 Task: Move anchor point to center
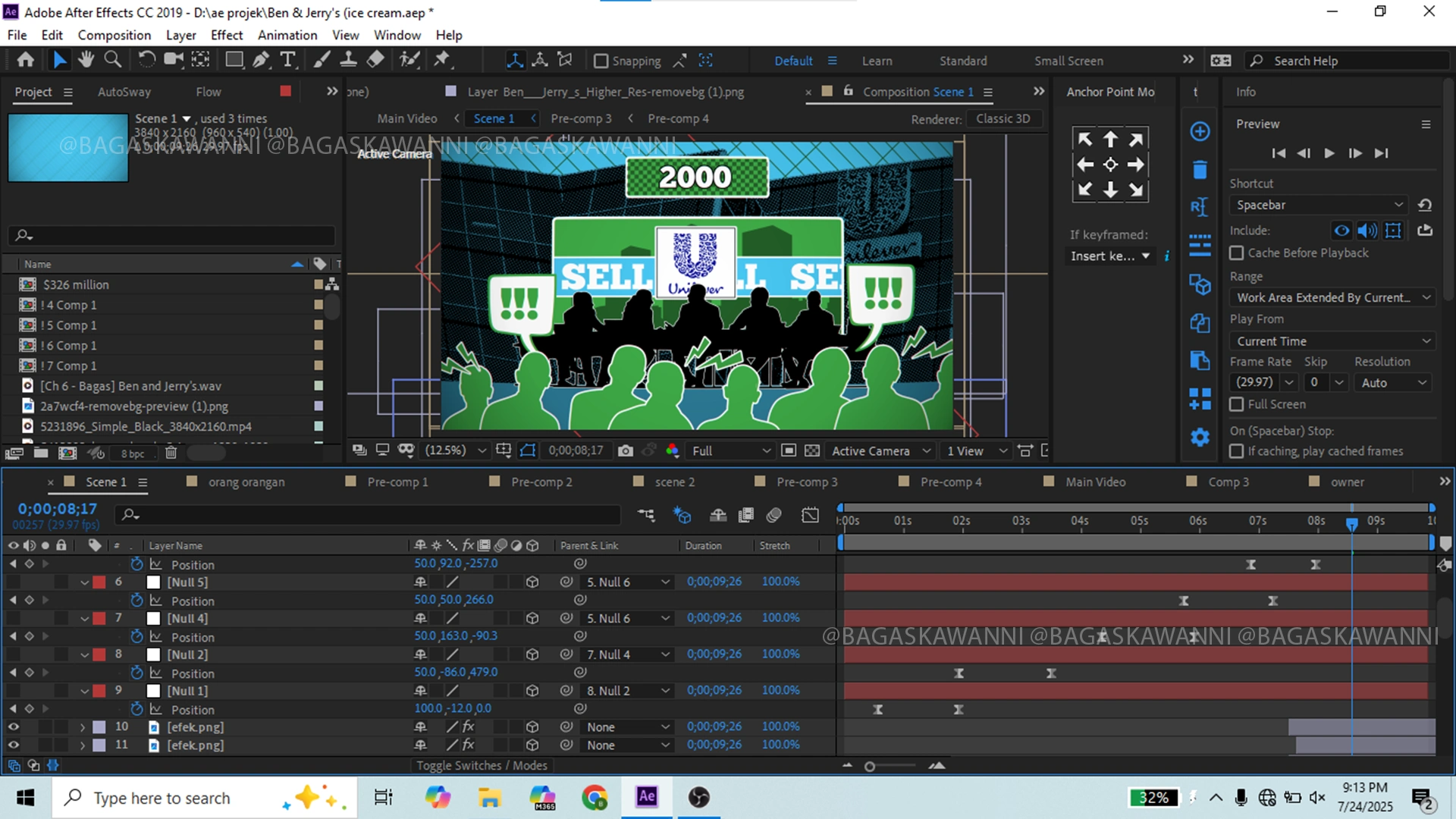1110,164
